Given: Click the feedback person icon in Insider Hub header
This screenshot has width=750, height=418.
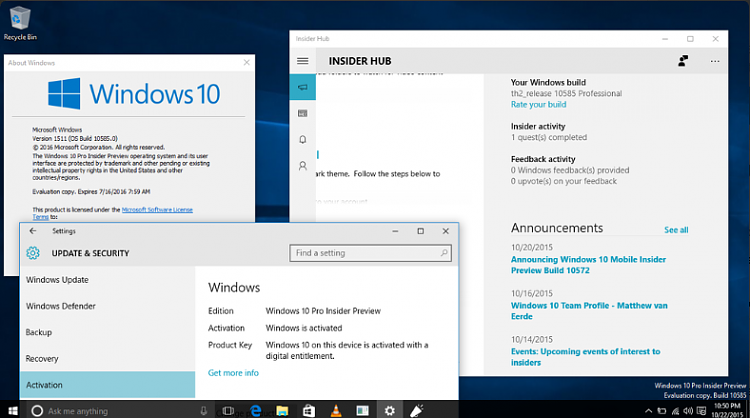Looking at the screenshot, I should tap(683, 61).
